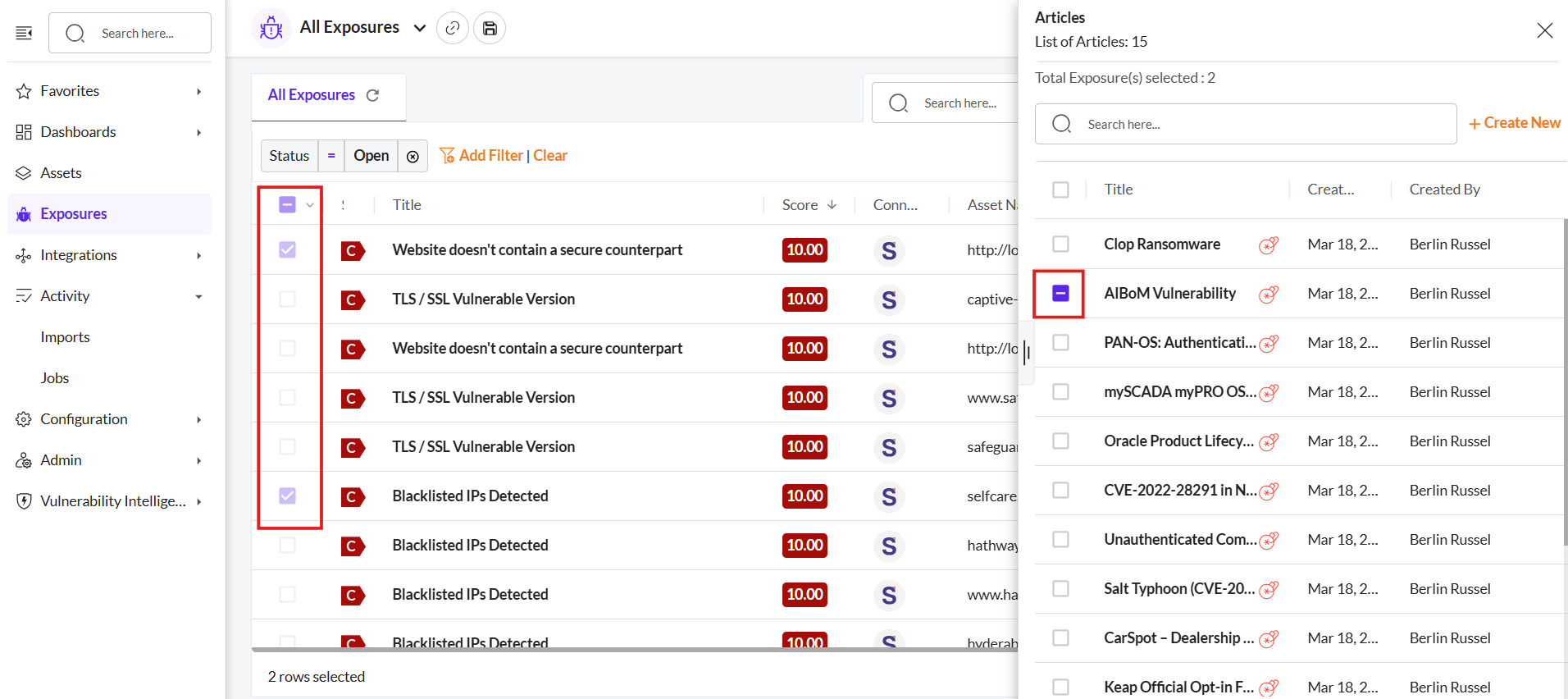Click the copy link icon beside All Exposures
Screen dimensions: 1568x699
click(453, 28)
